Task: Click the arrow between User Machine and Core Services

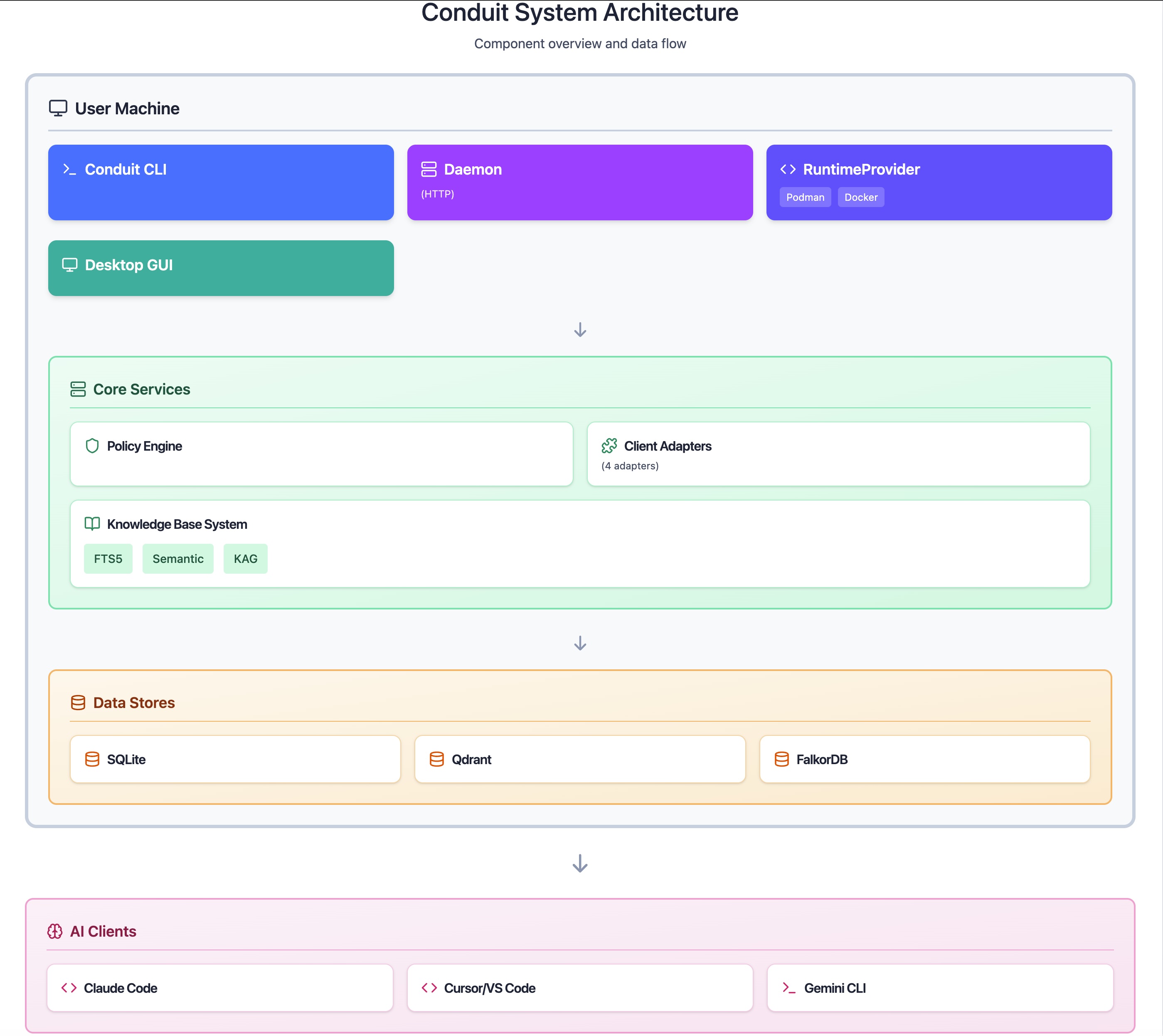Action: tap(580, 330)
